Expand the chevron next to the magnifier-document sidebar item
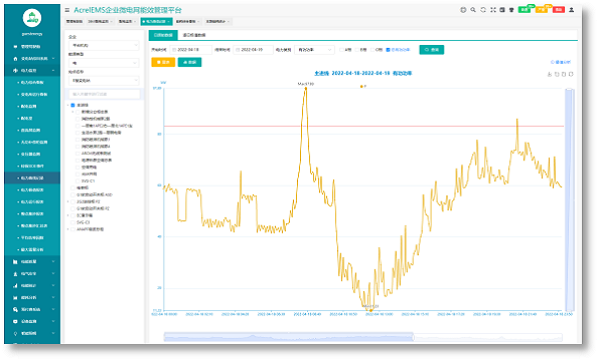The height and width of the screenshot is (360, 600). point(53,310)
